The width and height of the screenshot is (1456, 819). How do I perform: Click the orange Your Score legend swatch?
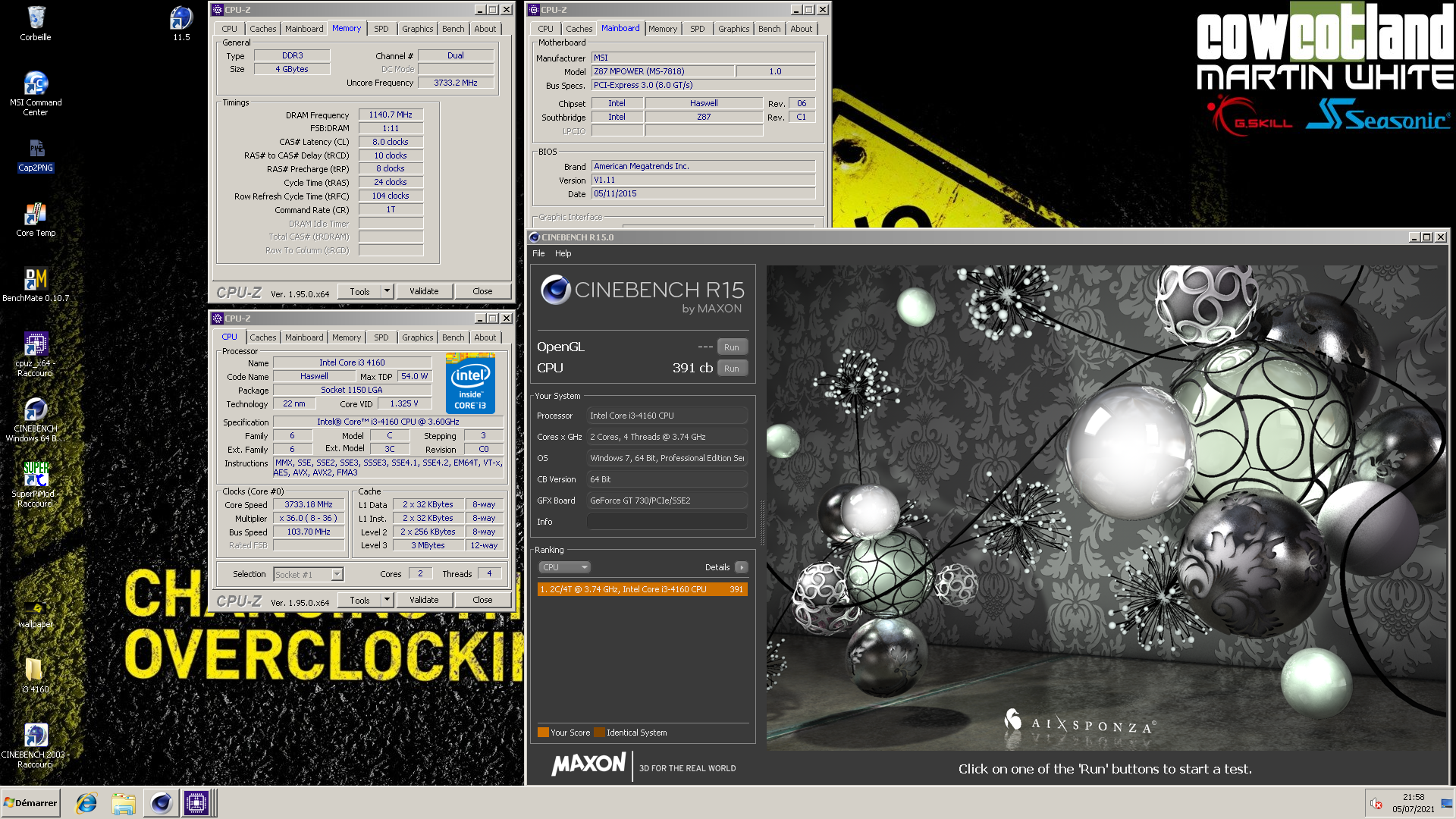click(543, 733)
